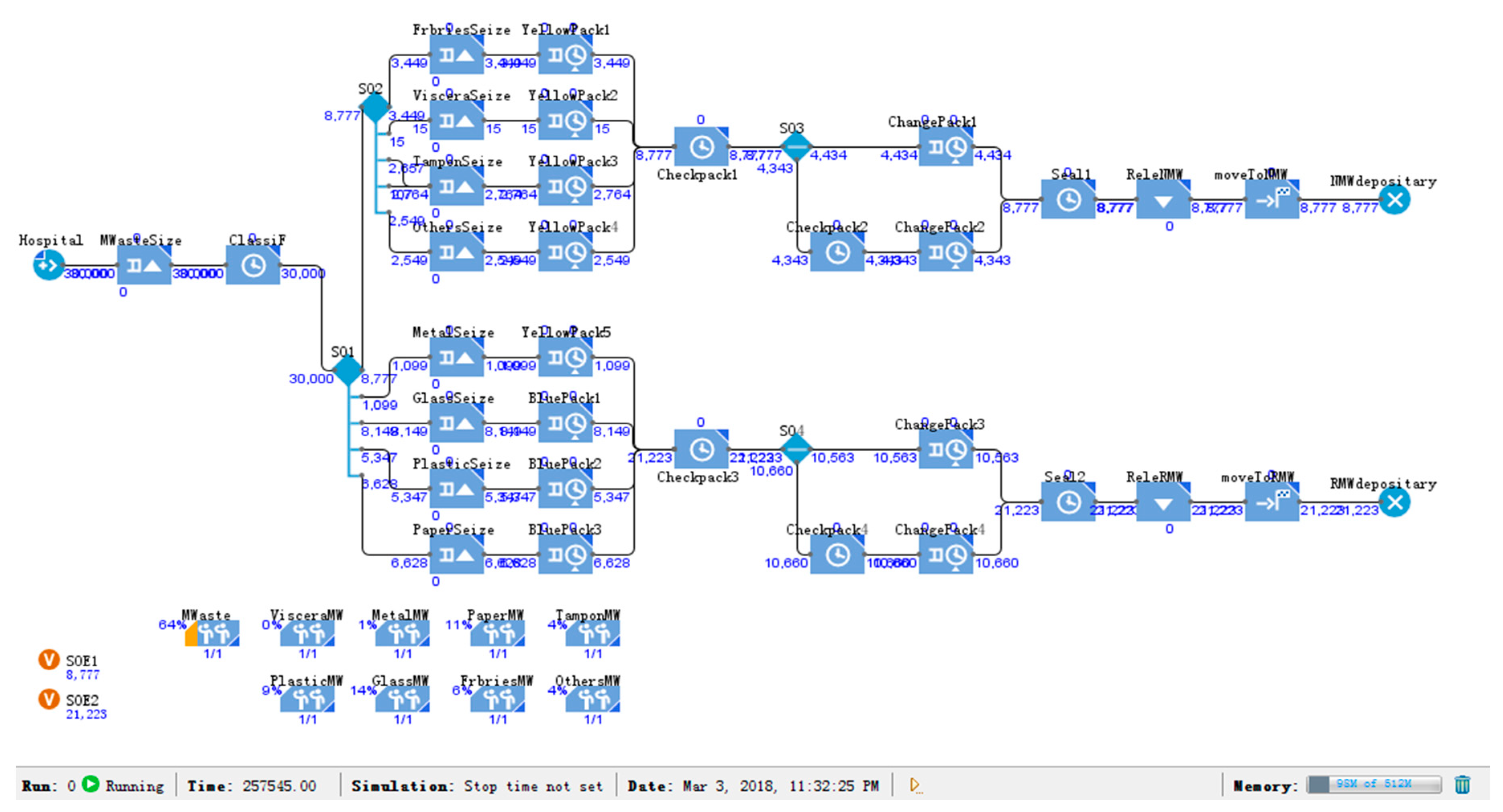1503x812 pixels.
Task: Select the Checkpack2 delay block
Action: pyautogui.click(x=837, y=252)
